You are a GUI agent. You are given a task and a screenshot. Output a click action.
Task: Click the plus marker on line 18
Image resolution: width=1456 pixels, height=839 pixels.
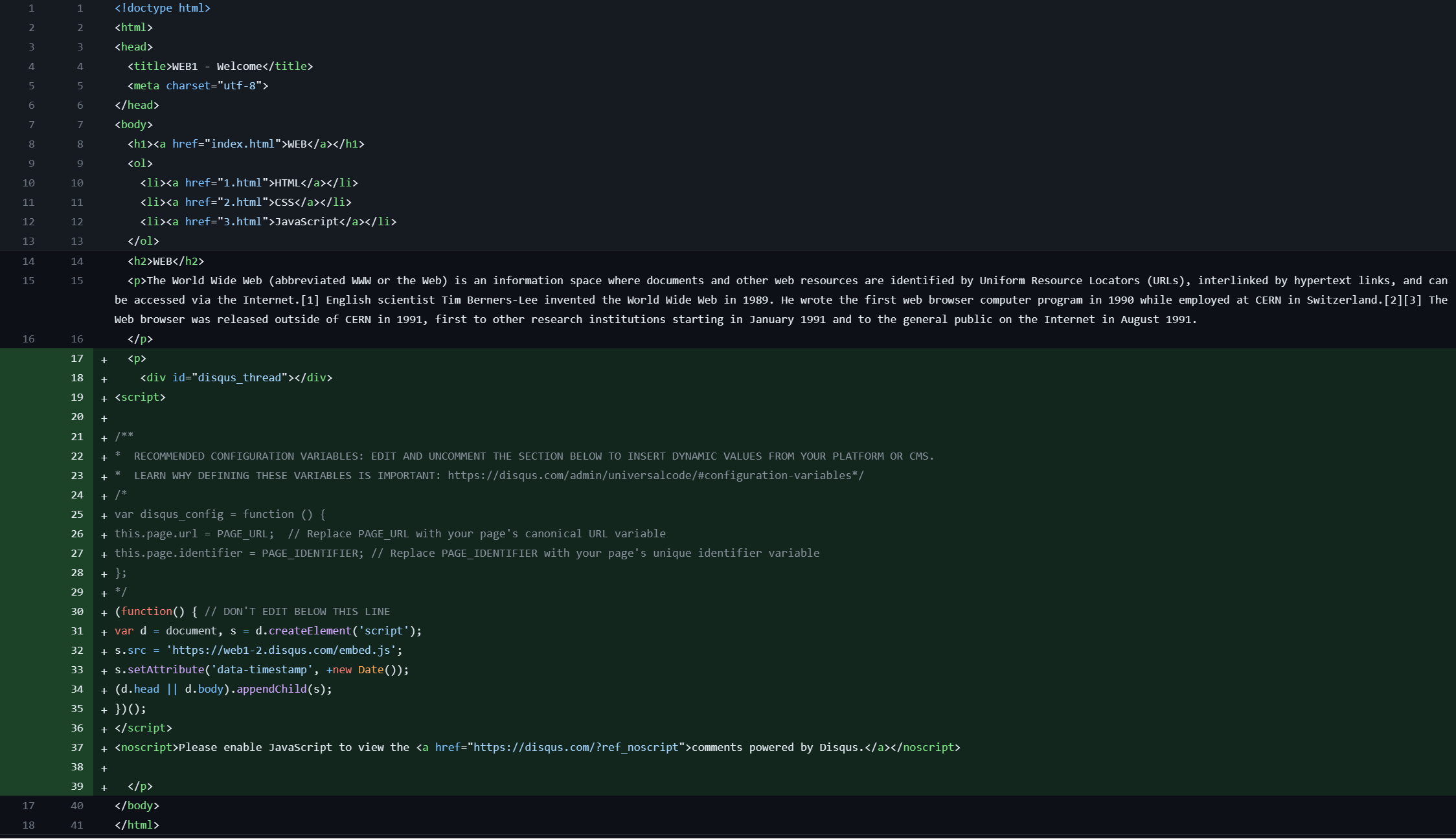[x=104, y=379]
